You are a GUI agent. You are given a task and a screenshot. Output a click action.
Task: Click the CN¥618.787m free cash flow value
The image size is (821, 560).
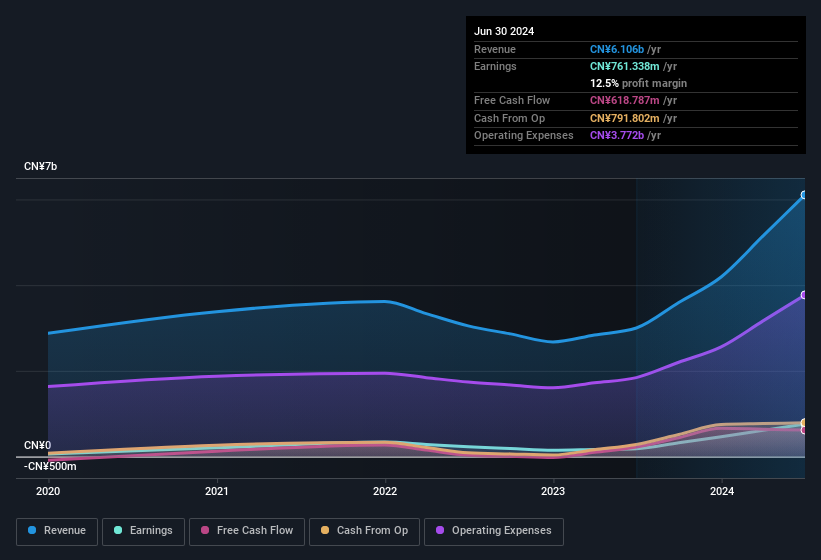pos(625,100)
